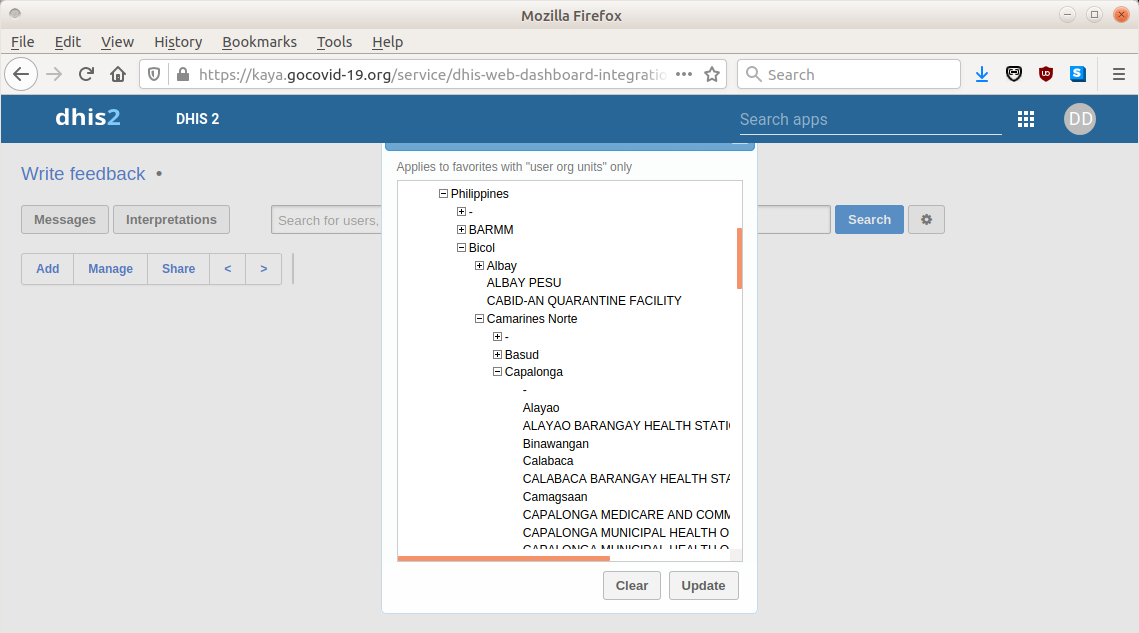Click the uBlock Origin extension icon

point(1046,74)
